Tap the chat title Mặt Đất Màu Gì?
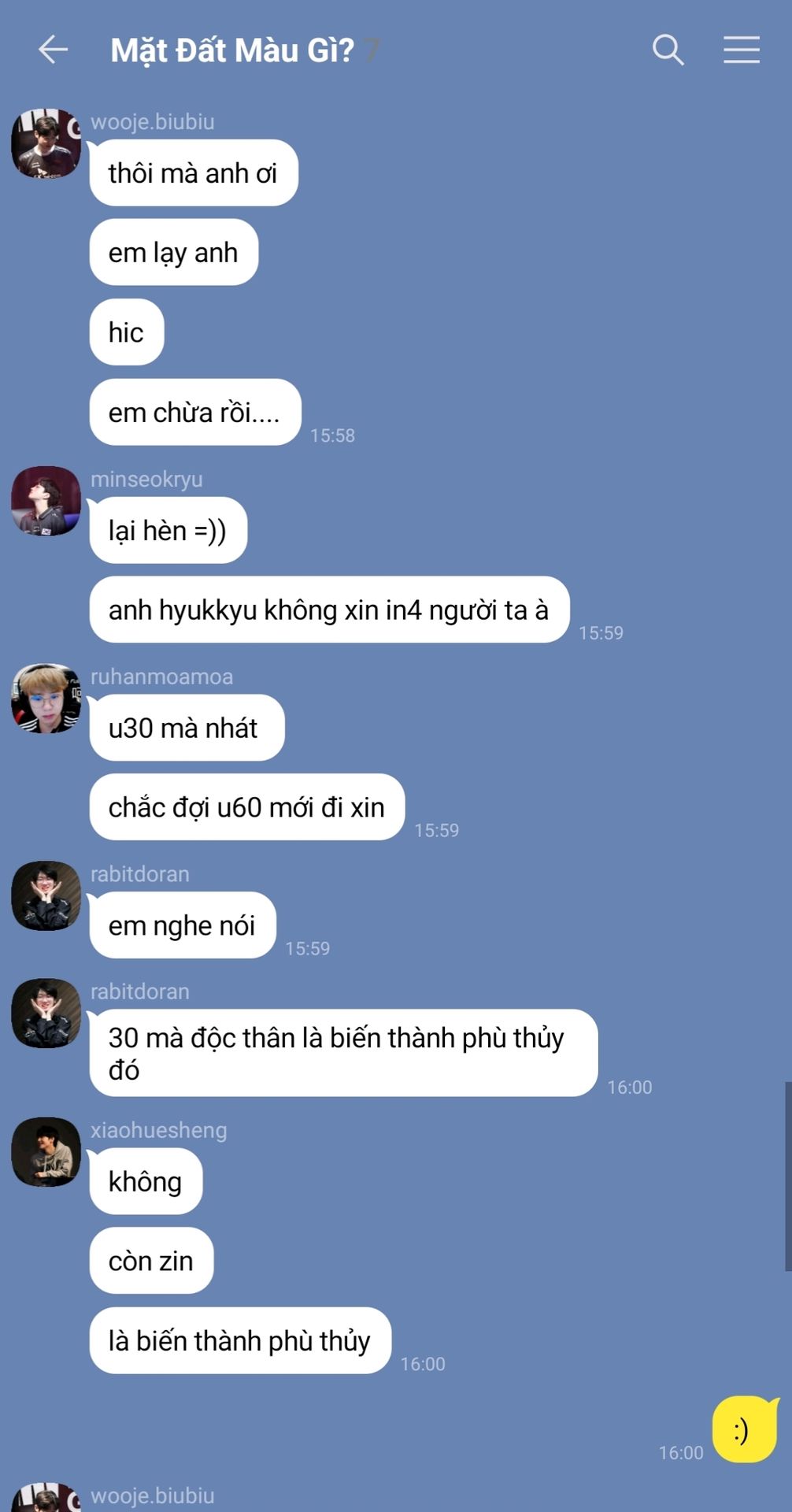792x1512 pixels. pyautogui.click(x=232, y=50)
